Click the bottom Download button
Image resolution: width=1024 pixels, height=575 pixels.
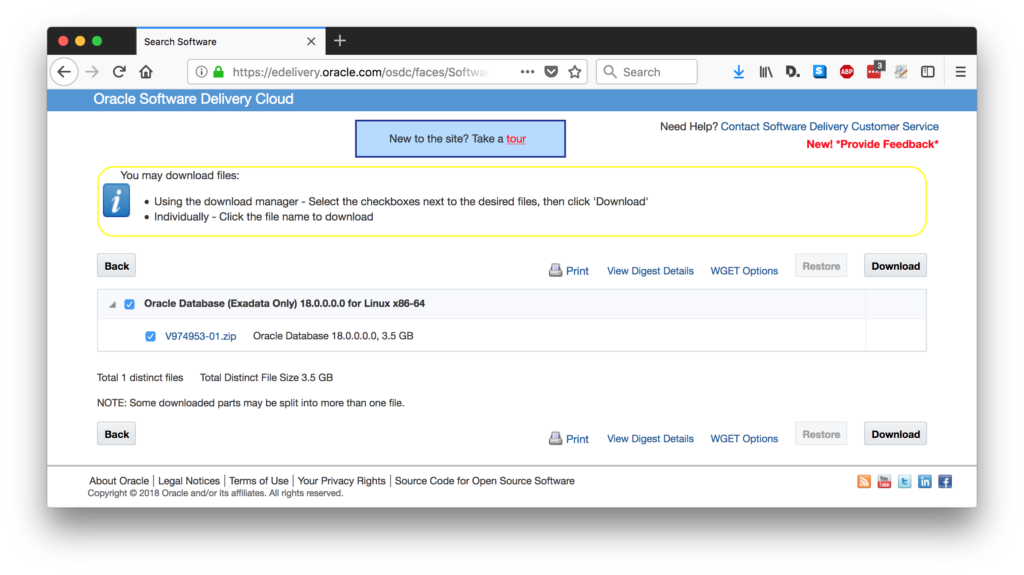click(895, 434)
